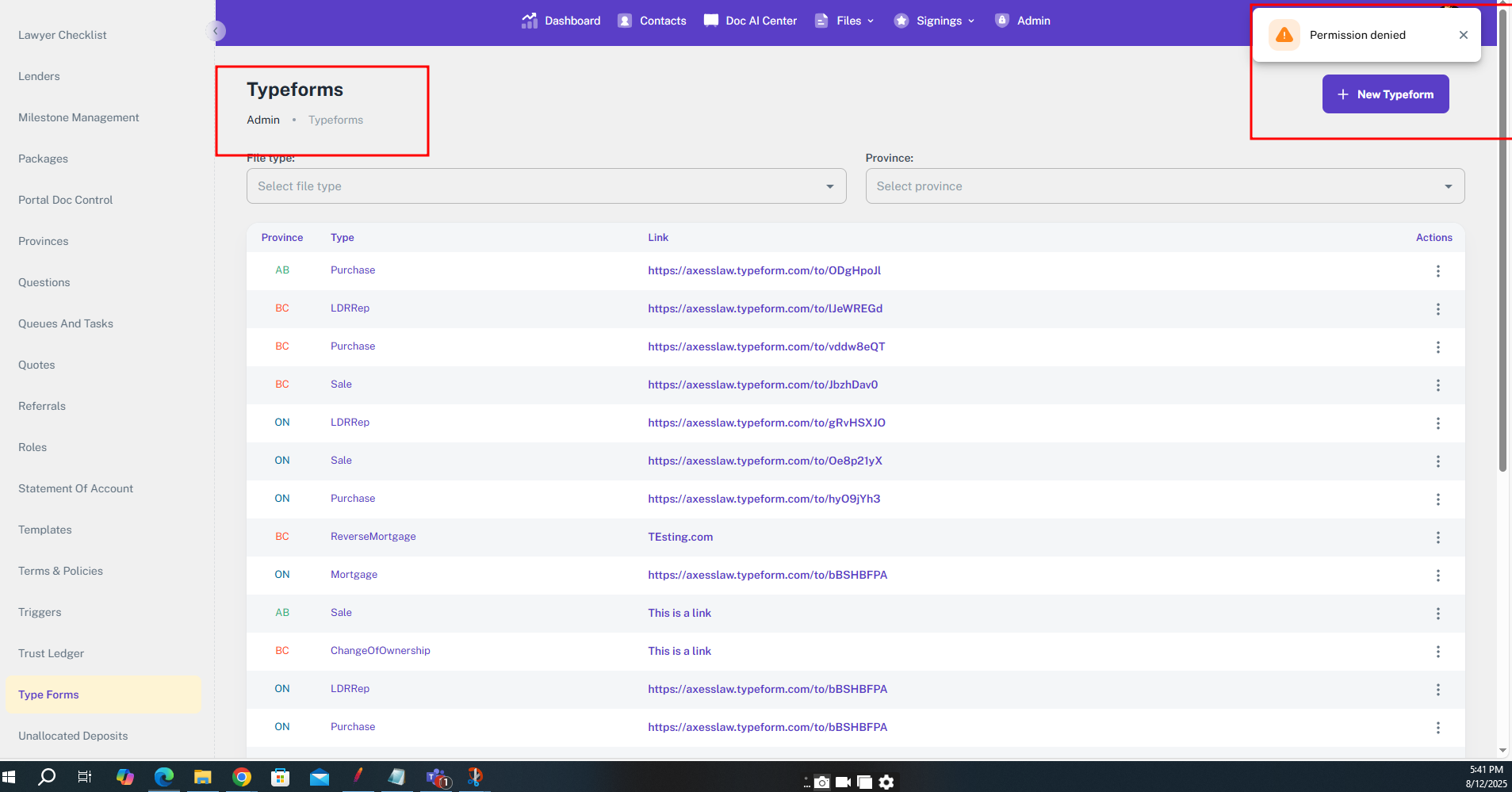Viewport: 1512px width, 792px height.
Task: Expand the Files dropdown menu
Action: click(845, 21)
